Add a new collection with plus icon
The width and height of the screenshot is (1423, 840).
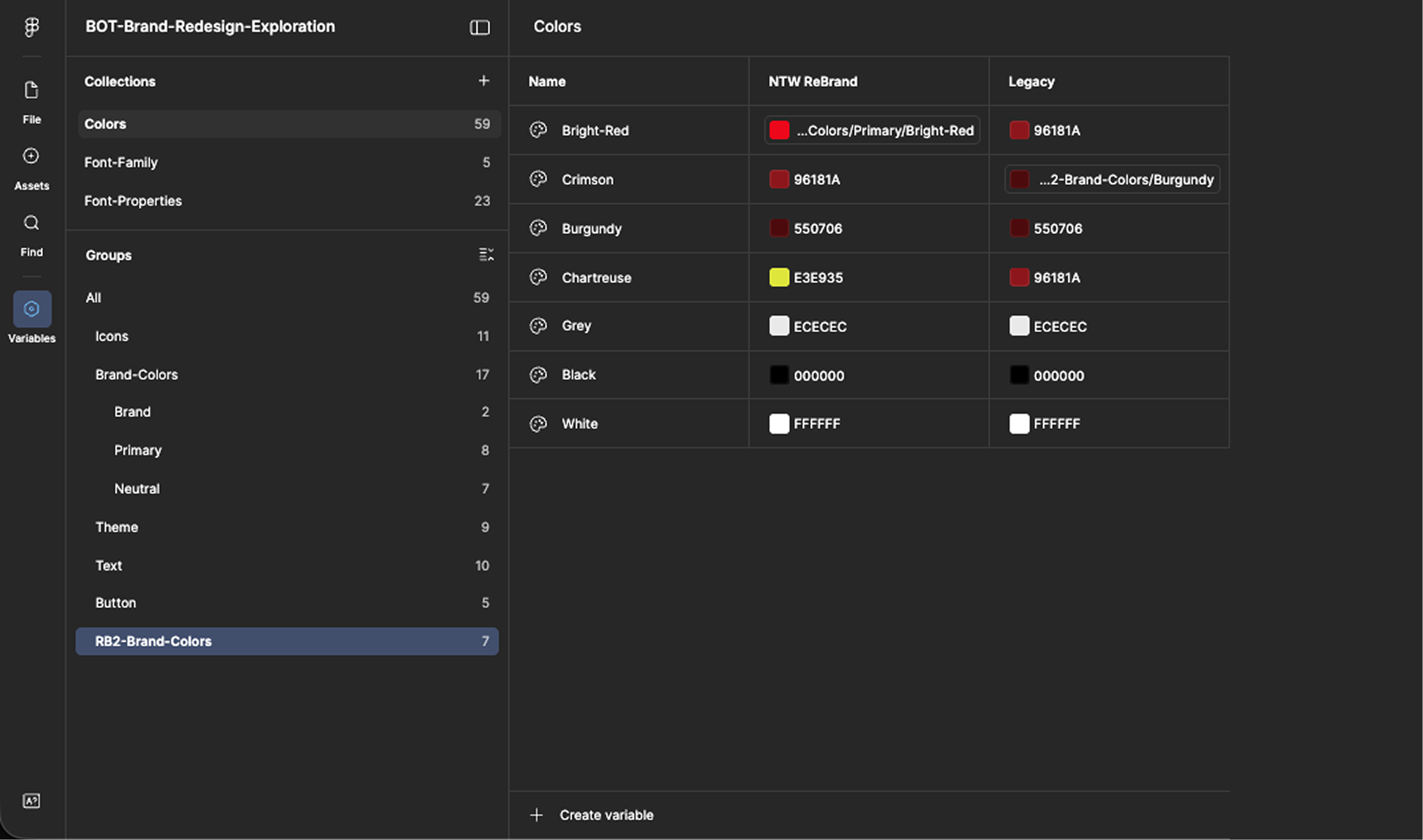pos(484,81)
